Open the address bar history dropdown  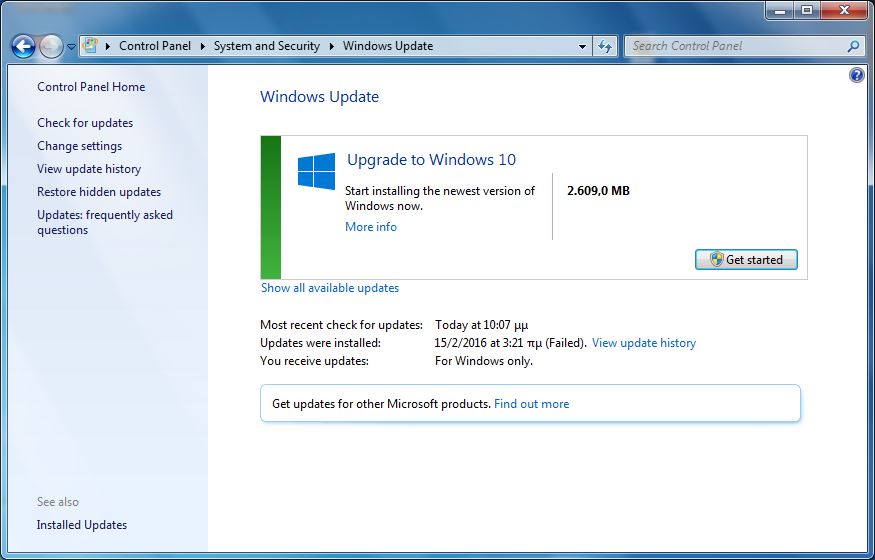(x=582, y=46)
